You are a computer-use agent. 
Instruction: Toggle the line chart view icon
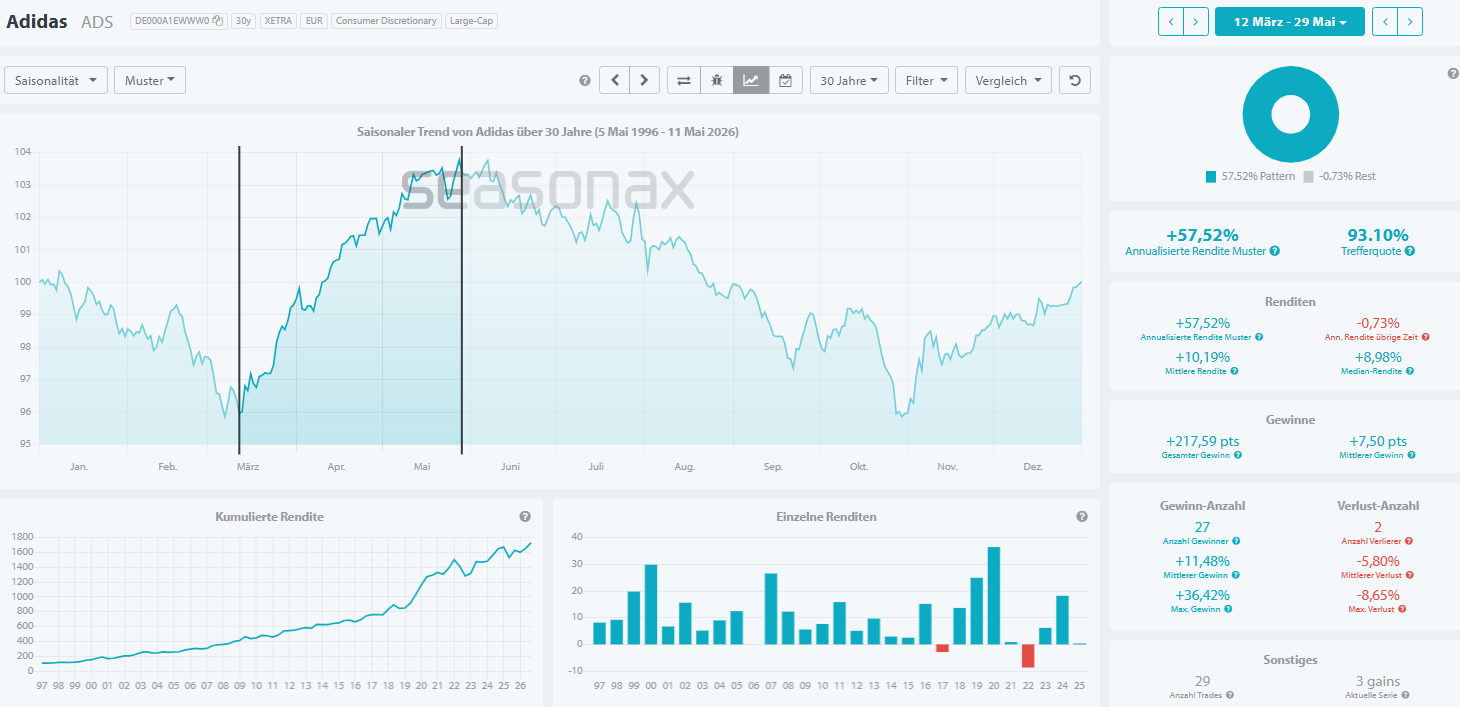[x=751, y=80]
